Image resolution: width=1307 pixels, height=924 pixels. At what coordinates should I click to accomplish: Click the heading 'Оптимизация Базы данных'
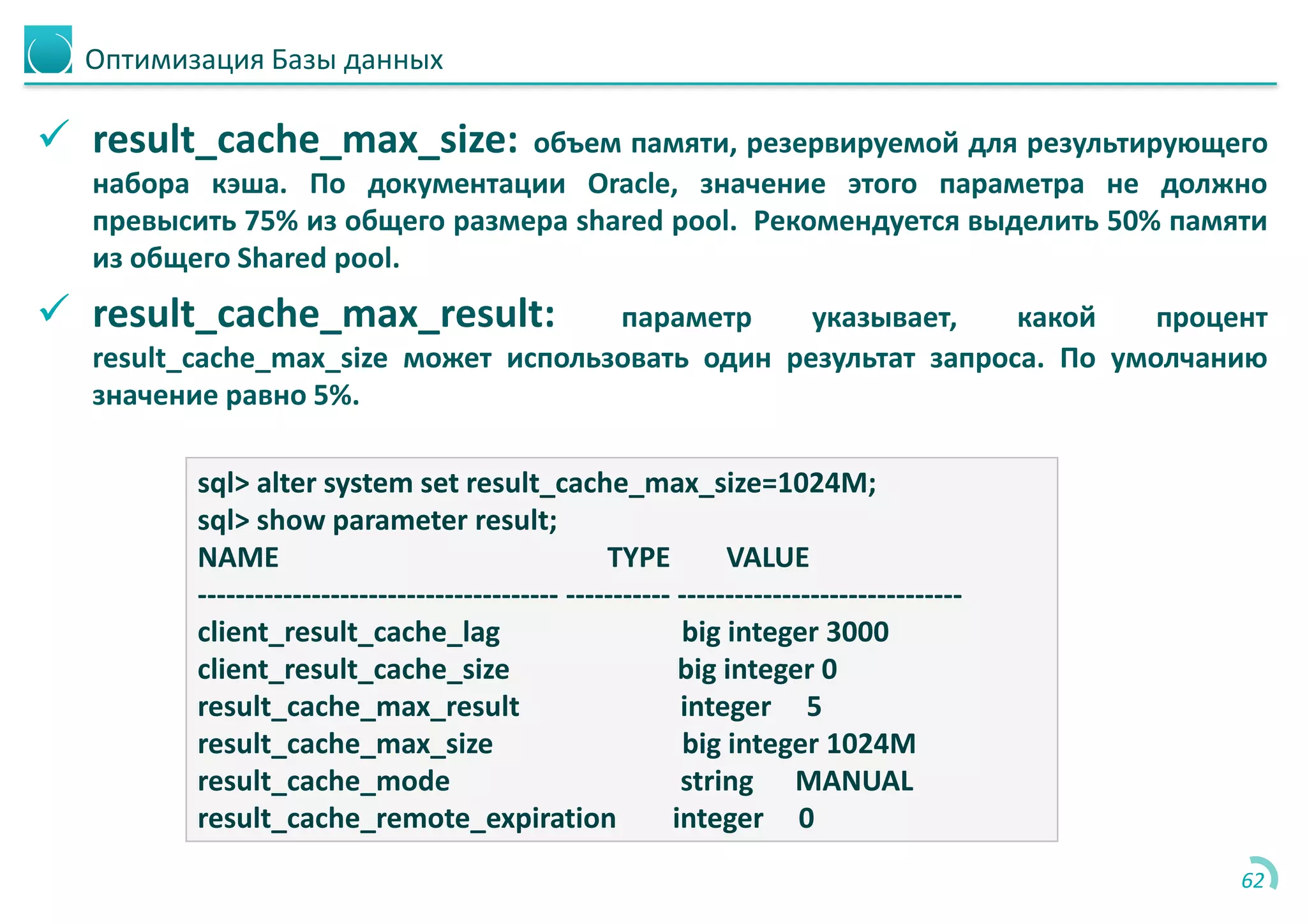tap(264, 60)
